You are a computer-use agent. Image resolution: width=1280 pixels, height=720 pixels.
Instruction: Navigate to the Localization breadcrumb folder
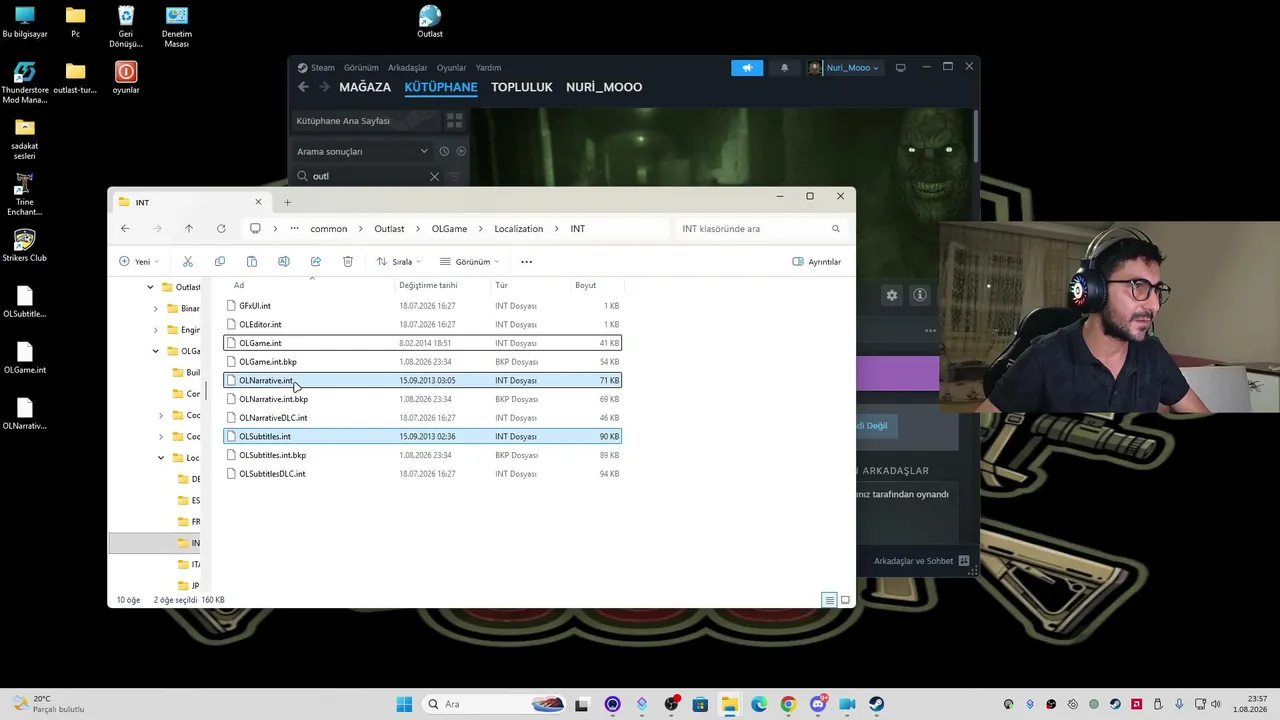click(x=519, y=229)
